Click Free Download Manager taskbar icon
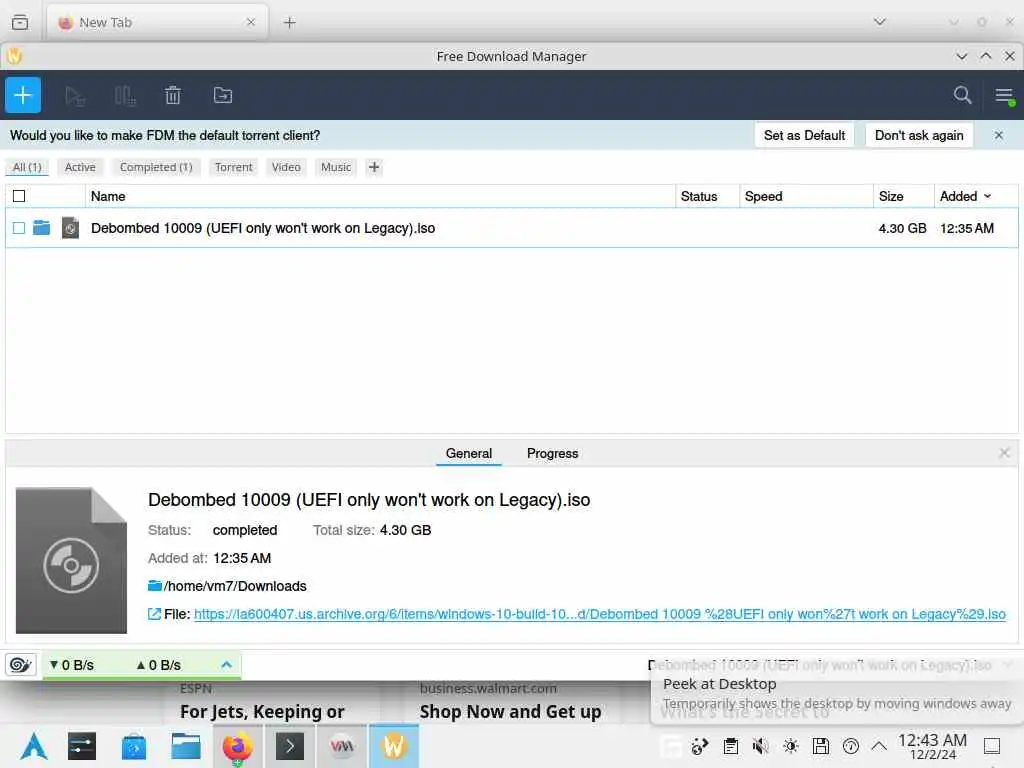 point(394,746)
